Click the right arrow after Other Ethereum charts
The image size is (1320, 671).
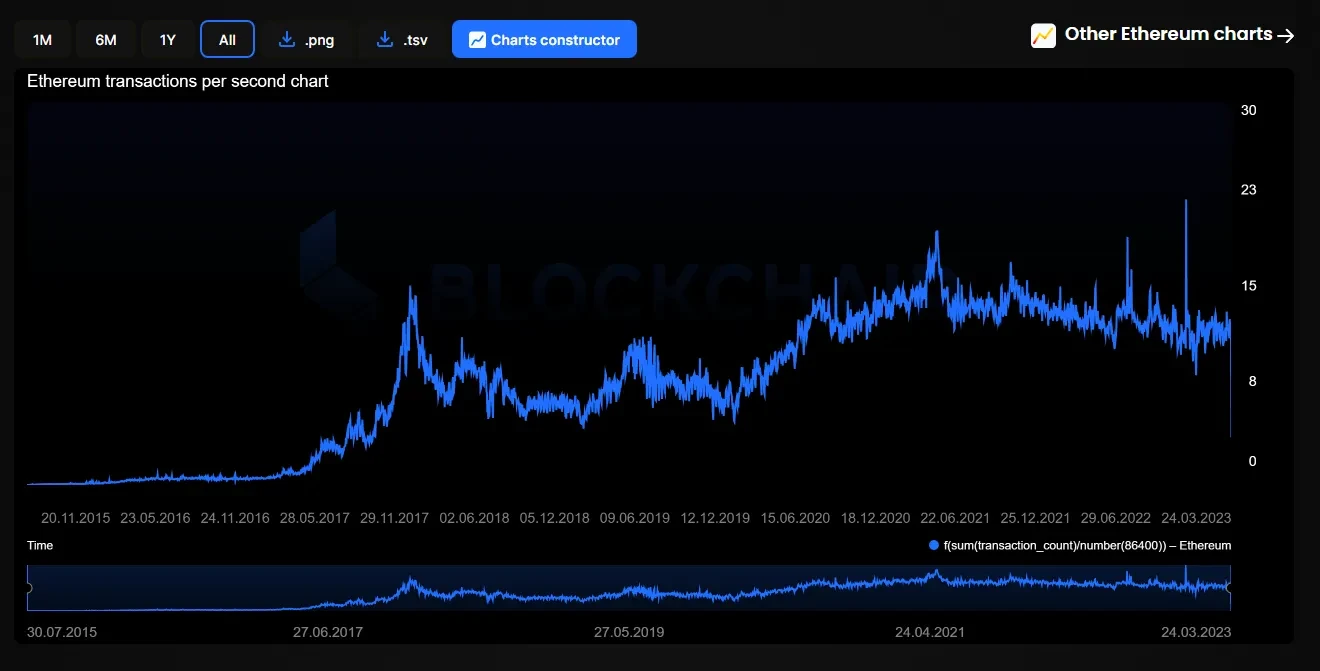(1287, 35)
